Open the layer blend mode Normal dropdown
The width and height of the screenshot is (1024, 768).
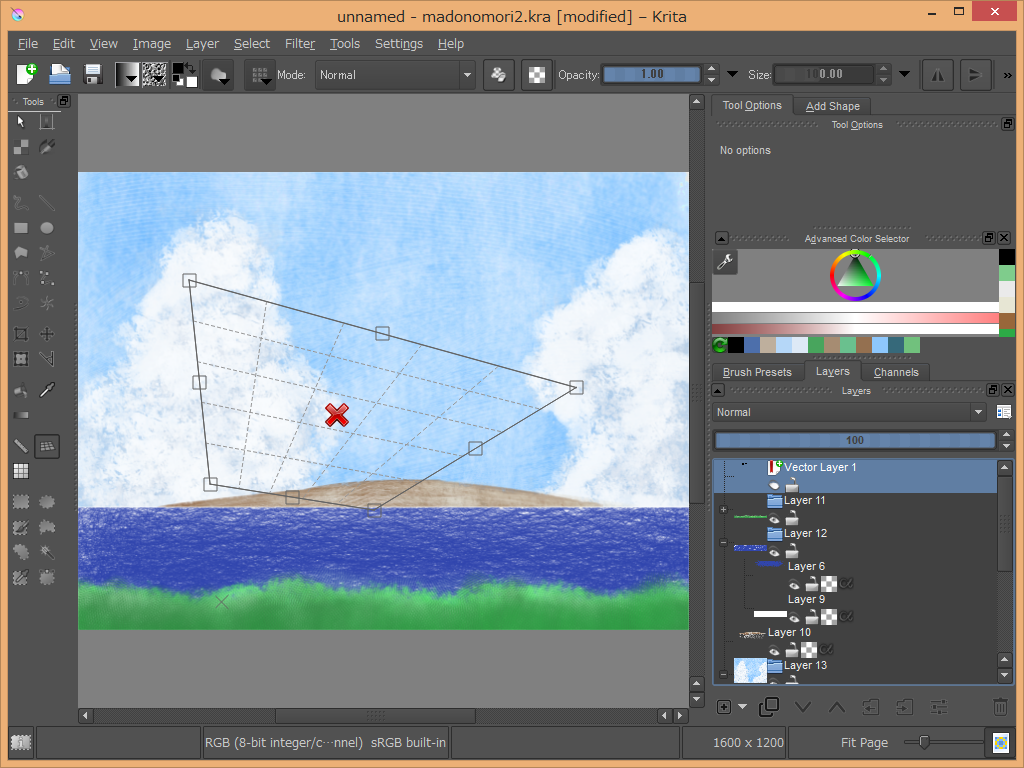pyautogui.click(x=848, y=412)
